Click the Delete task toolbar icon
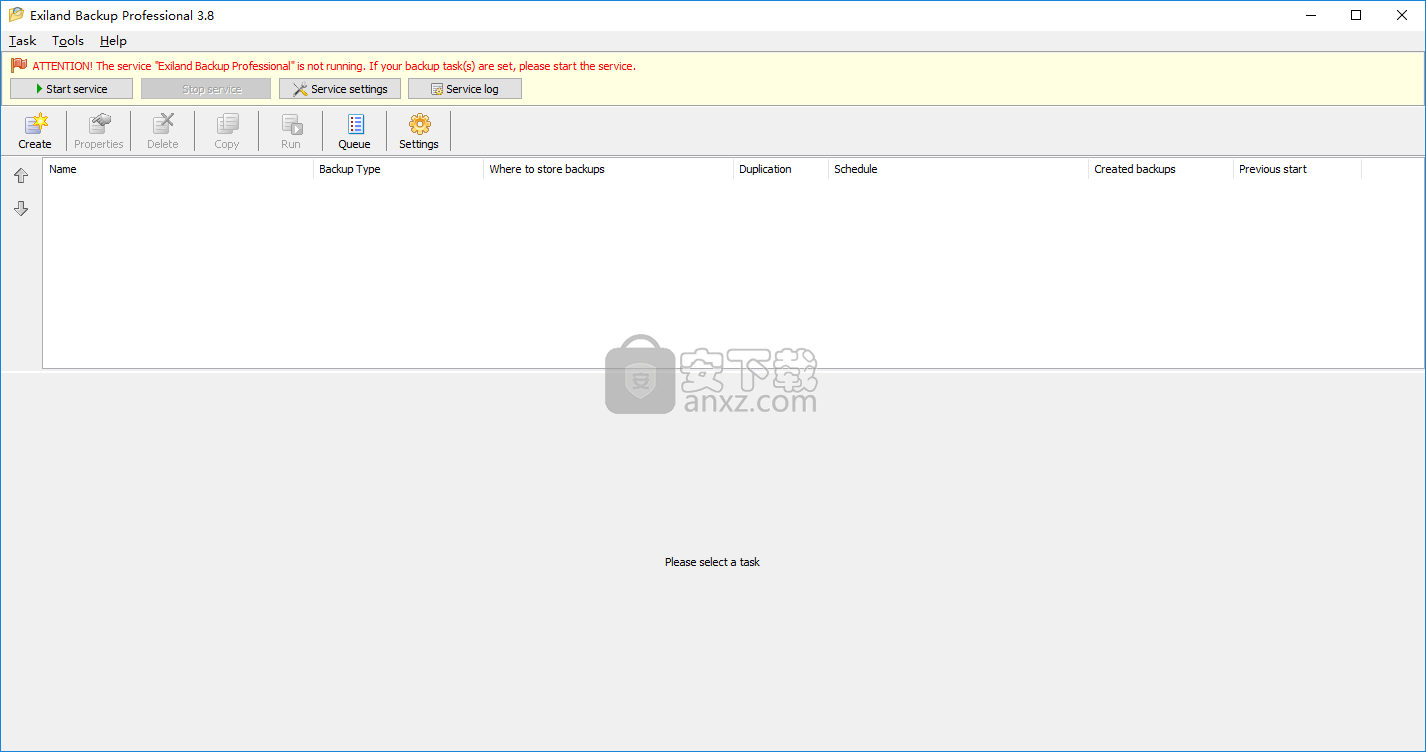The image size is (1426, 752). click(x=163, y=131)
